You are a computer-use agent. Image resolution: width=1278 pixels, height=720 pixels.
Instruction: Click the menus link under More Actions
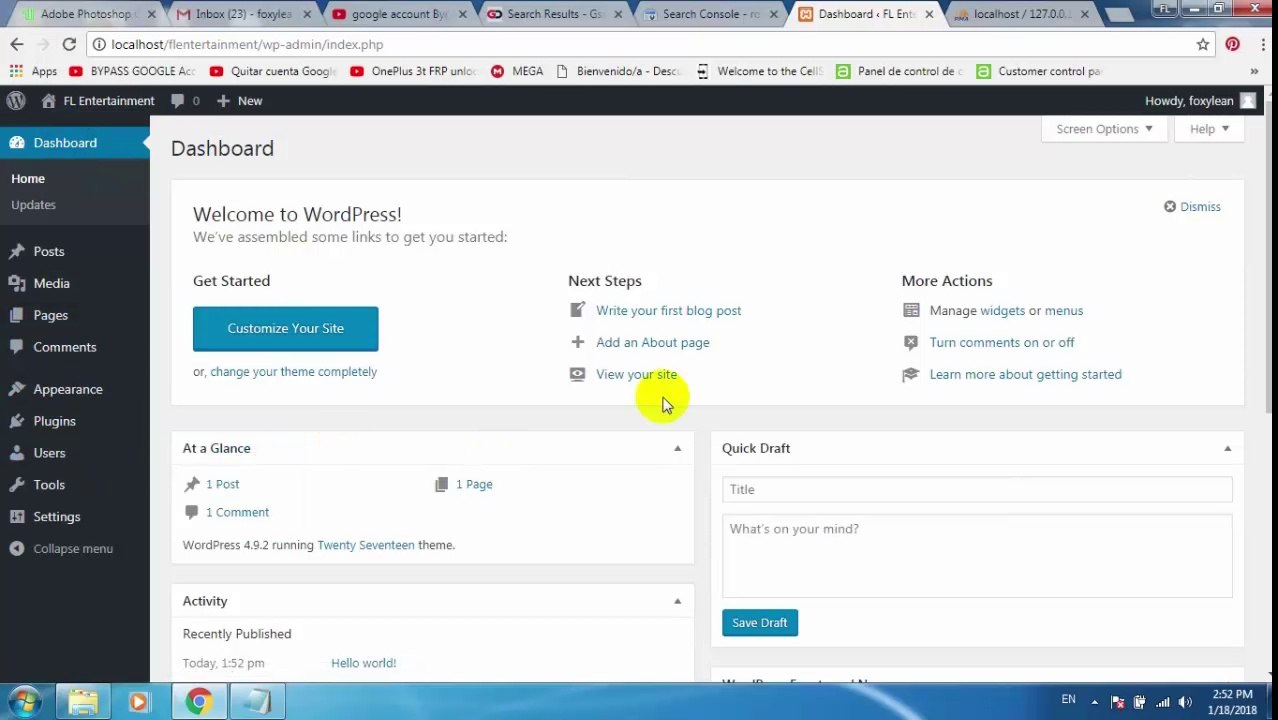click(x=1064, y=311)
